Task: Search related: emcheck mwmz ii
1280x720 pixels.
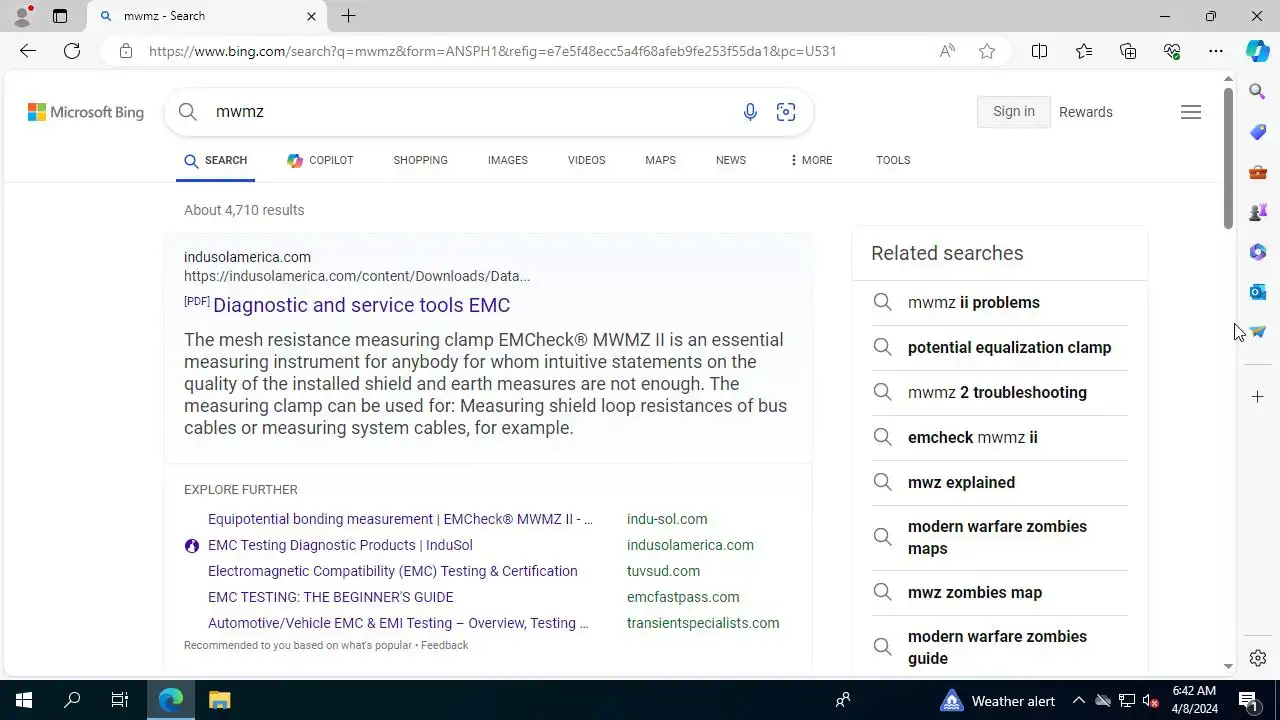Action: pyautogui.click(x=1000, y=437)
